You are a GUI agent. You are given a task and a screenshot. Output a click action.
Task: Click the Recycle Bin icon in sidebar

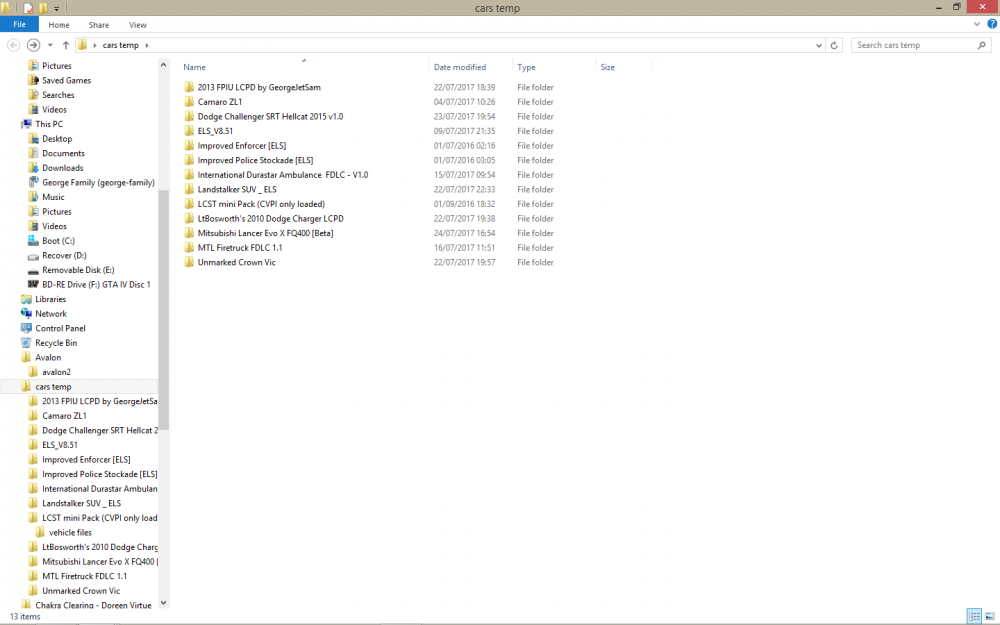tap(26, 343)
